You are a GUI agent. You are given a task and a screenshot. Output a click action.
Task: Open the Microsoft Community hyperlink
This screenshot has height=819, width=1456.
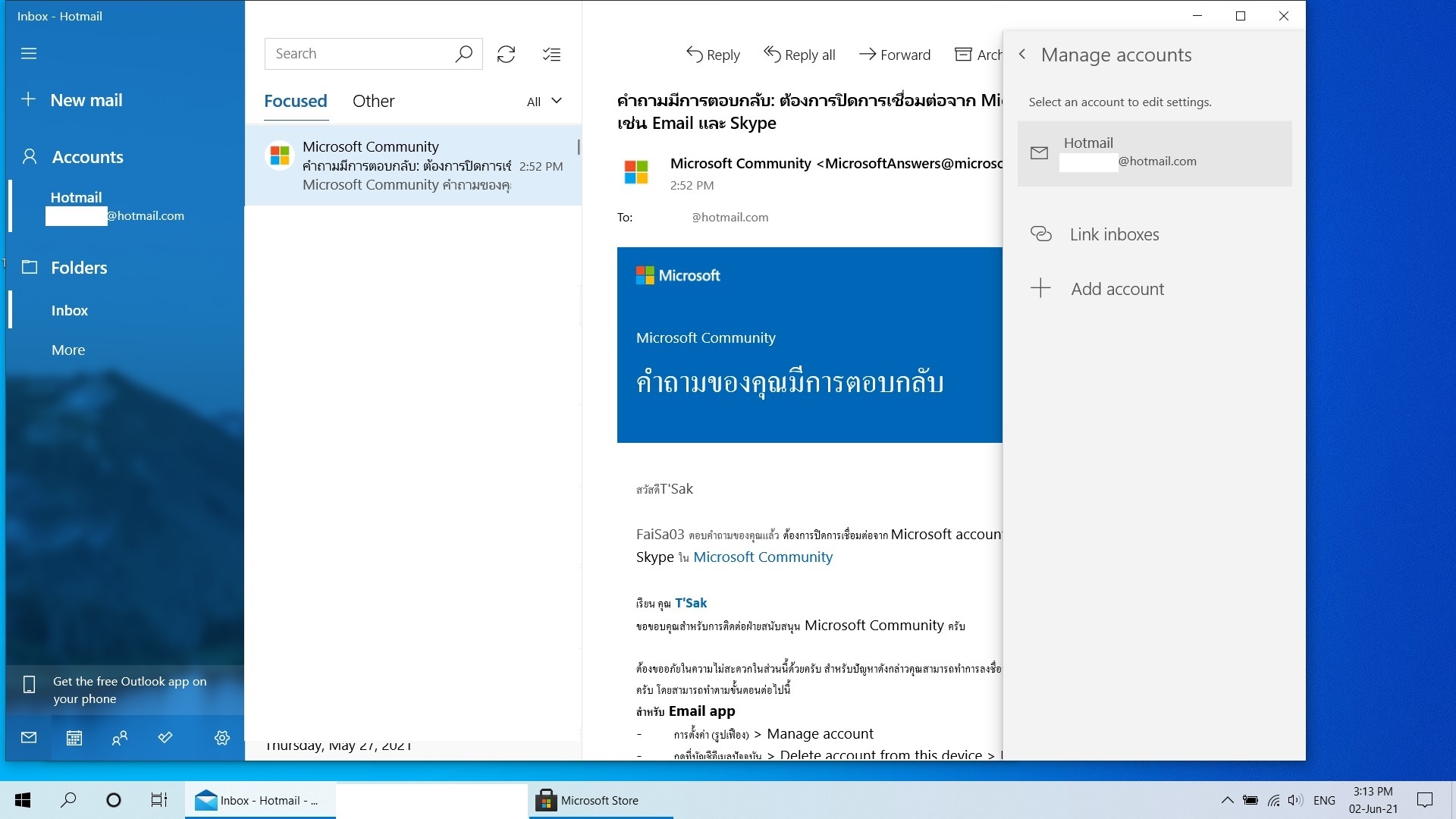tap(763, 557)
